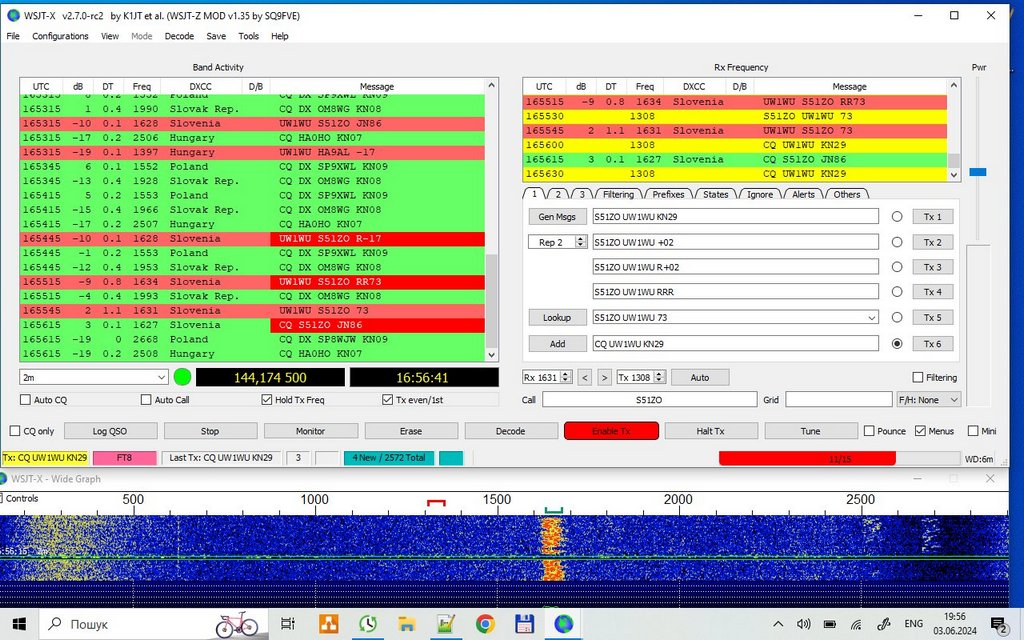Click the Rx frequency previous arrow button
The image size is (1024, 640).
tap(585, 377)
